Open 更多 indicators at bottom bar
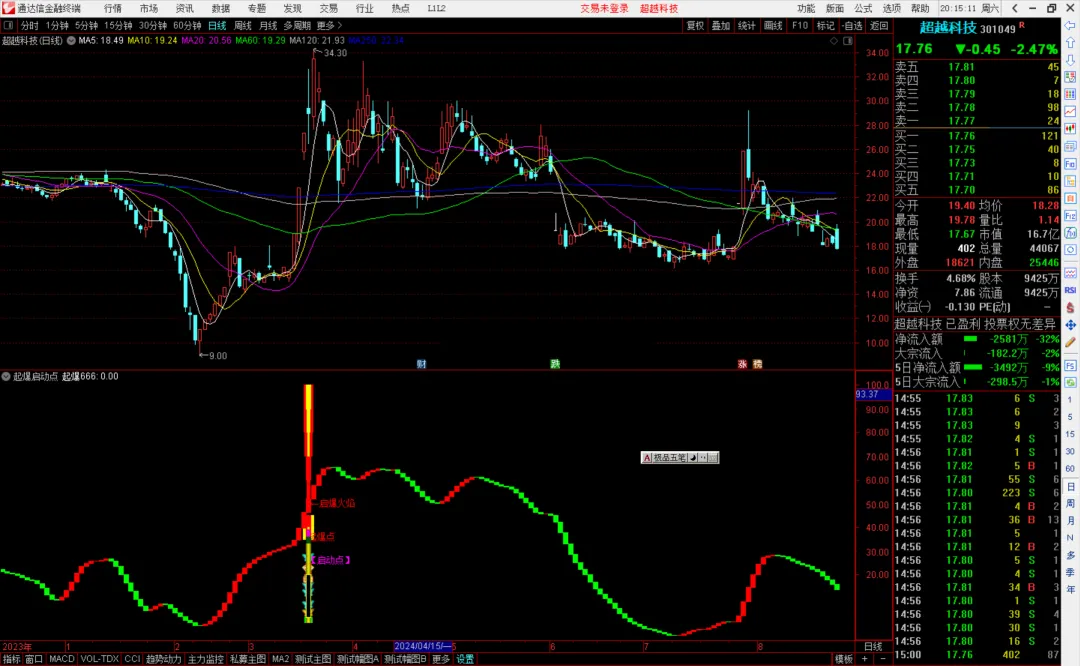Image resolution: width=1080 pixels, height=666 pixels. pyautogui.click(x=441, y=659)
